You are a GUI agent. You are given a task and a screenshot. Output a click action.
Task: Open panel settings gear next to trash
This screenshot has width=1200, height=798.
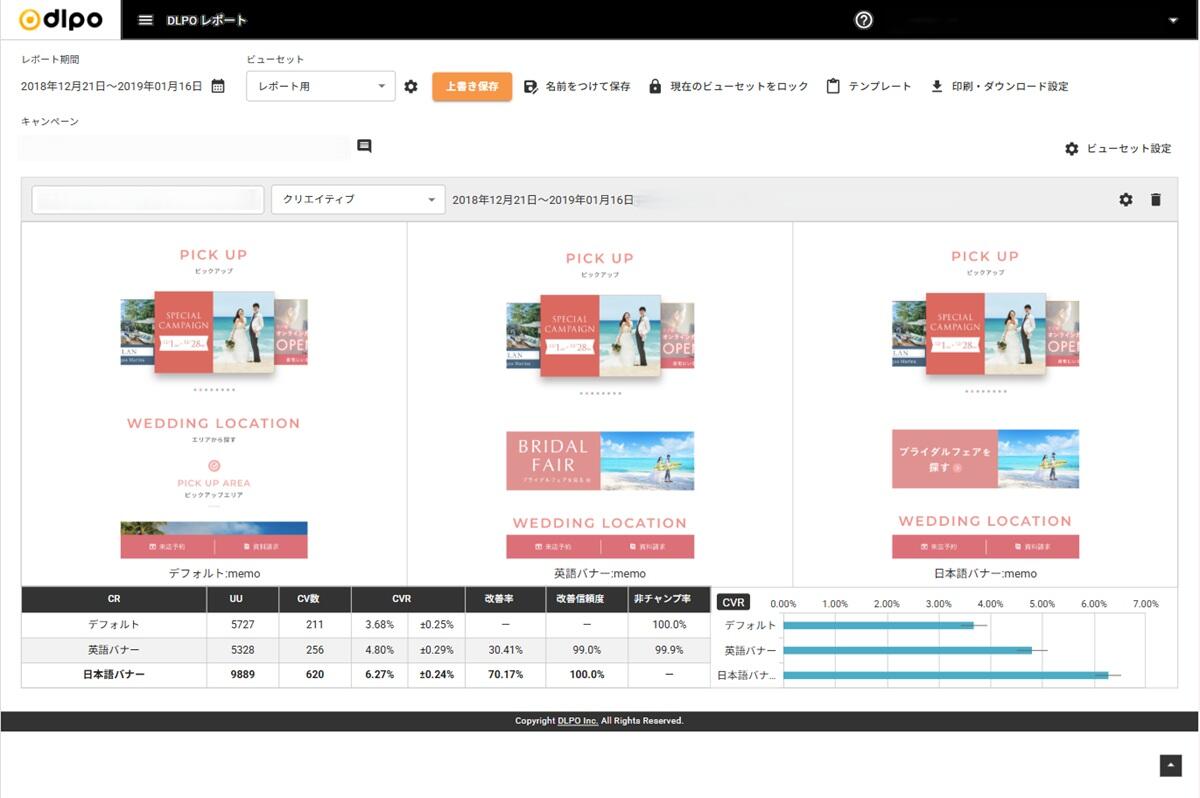(x=1126, y=200)
